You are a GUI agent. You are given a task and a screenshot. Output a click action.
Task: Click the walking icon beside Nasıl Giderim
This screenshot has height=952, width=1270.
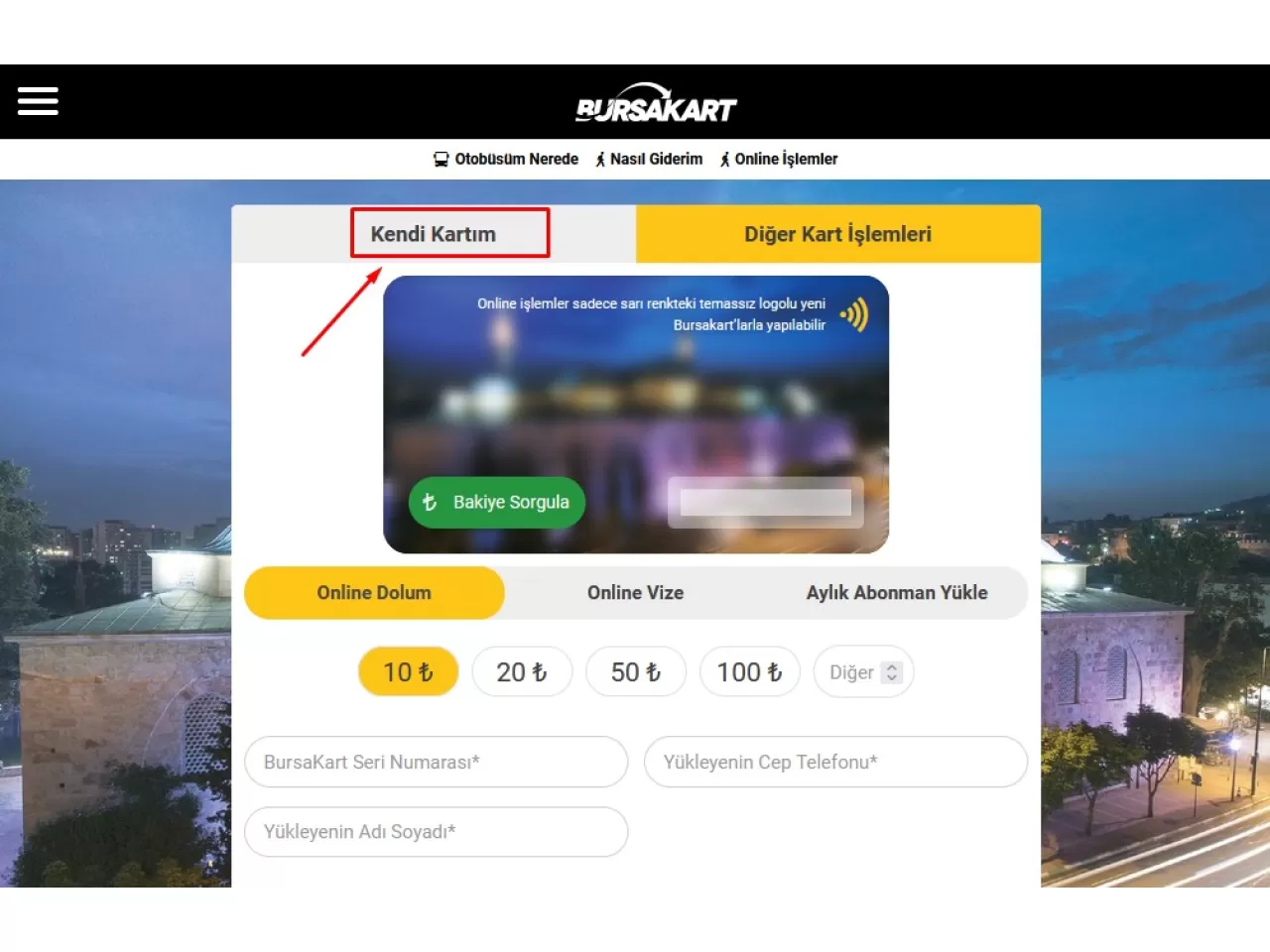(600, 160)
